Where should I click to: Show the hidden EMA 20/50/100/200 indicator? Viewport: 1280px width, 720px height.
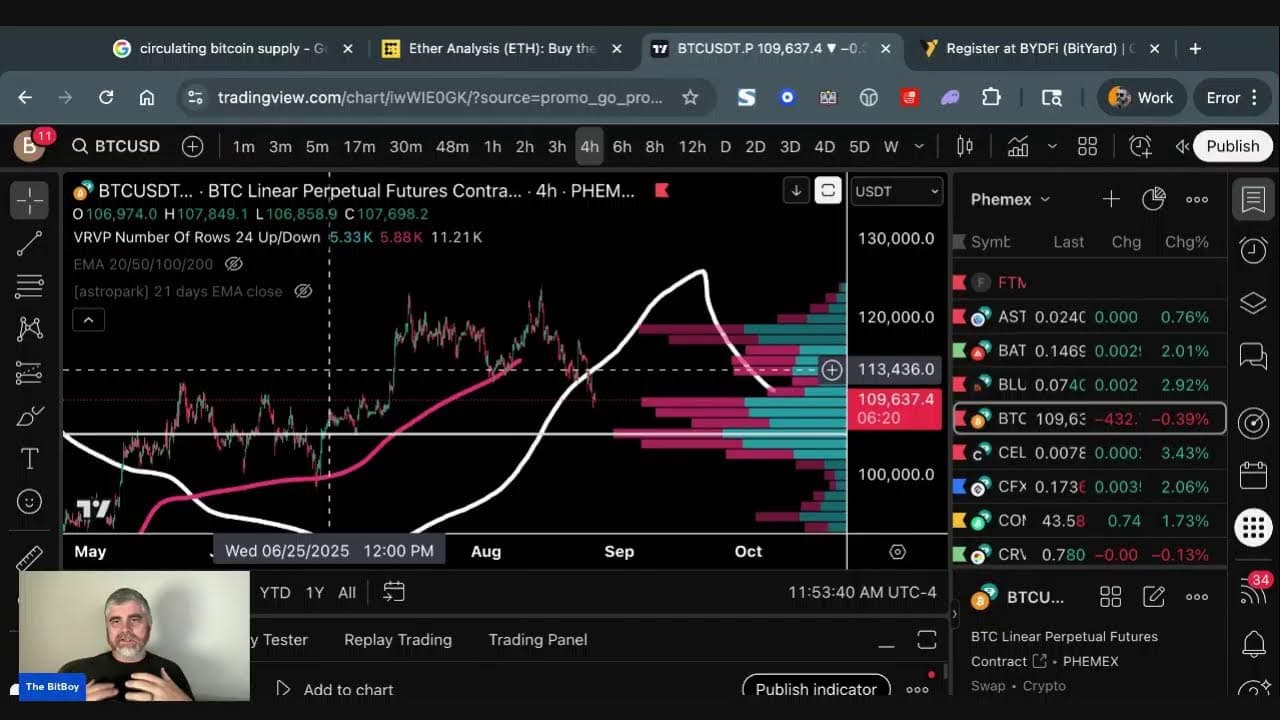pyautogui.click(x=234, y=264)
